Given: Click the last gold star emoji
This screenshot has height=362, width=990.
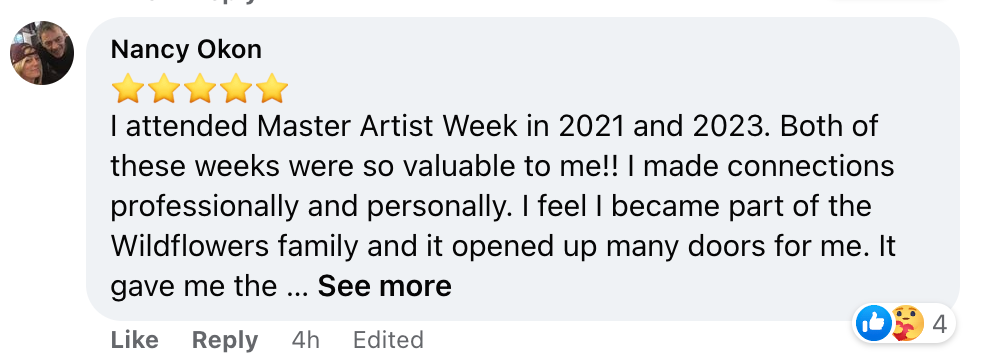Looking at the screenshot, I should point(272,88).
